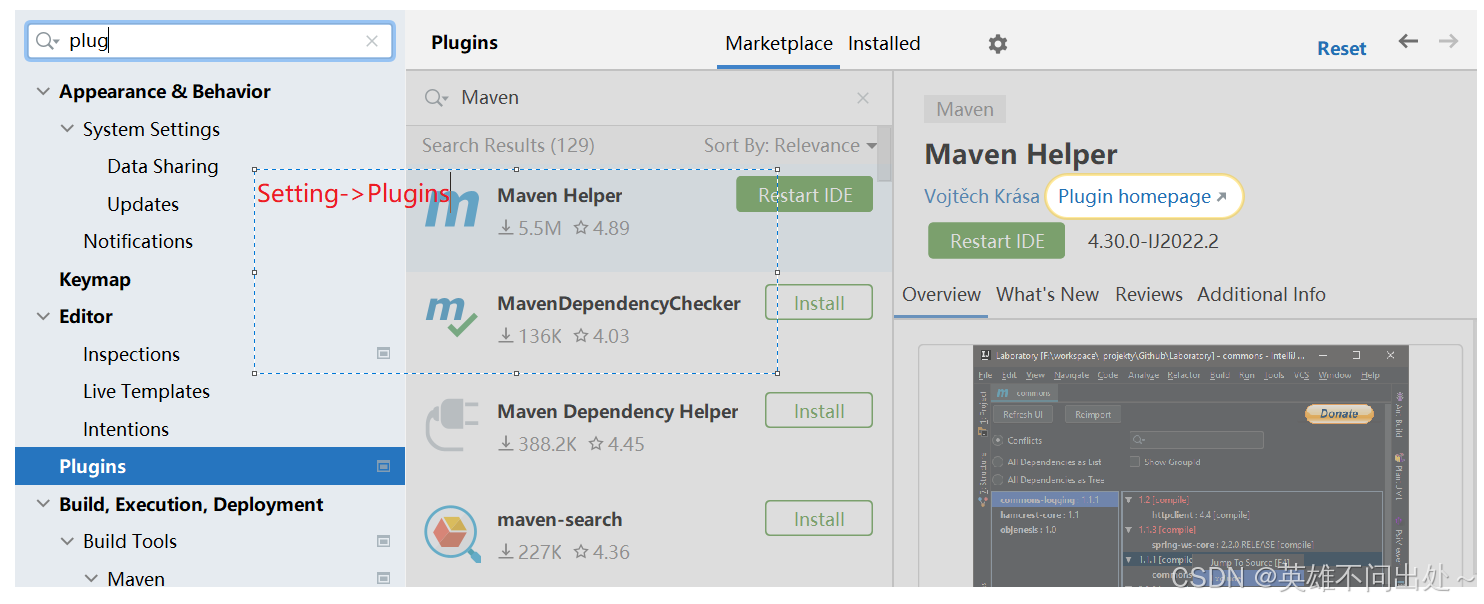Install Maven Dependency Helper plugin
This screenshot has width=1484, height=604.
pyautogui.click(x=819, y=411)
